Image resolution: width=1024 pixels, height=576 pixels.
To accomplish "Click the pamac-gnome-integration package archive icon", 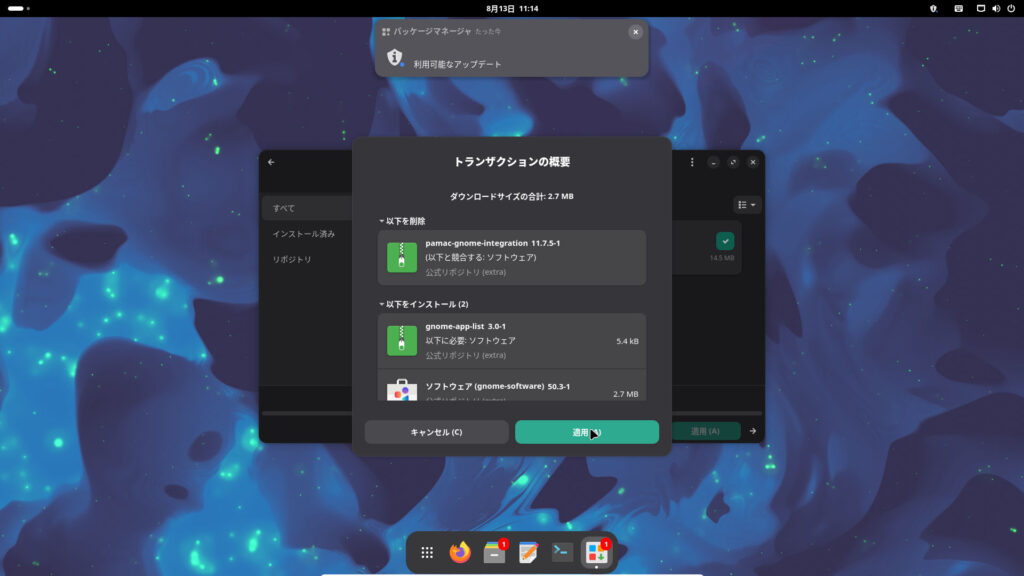I will (x=402, y=257).
